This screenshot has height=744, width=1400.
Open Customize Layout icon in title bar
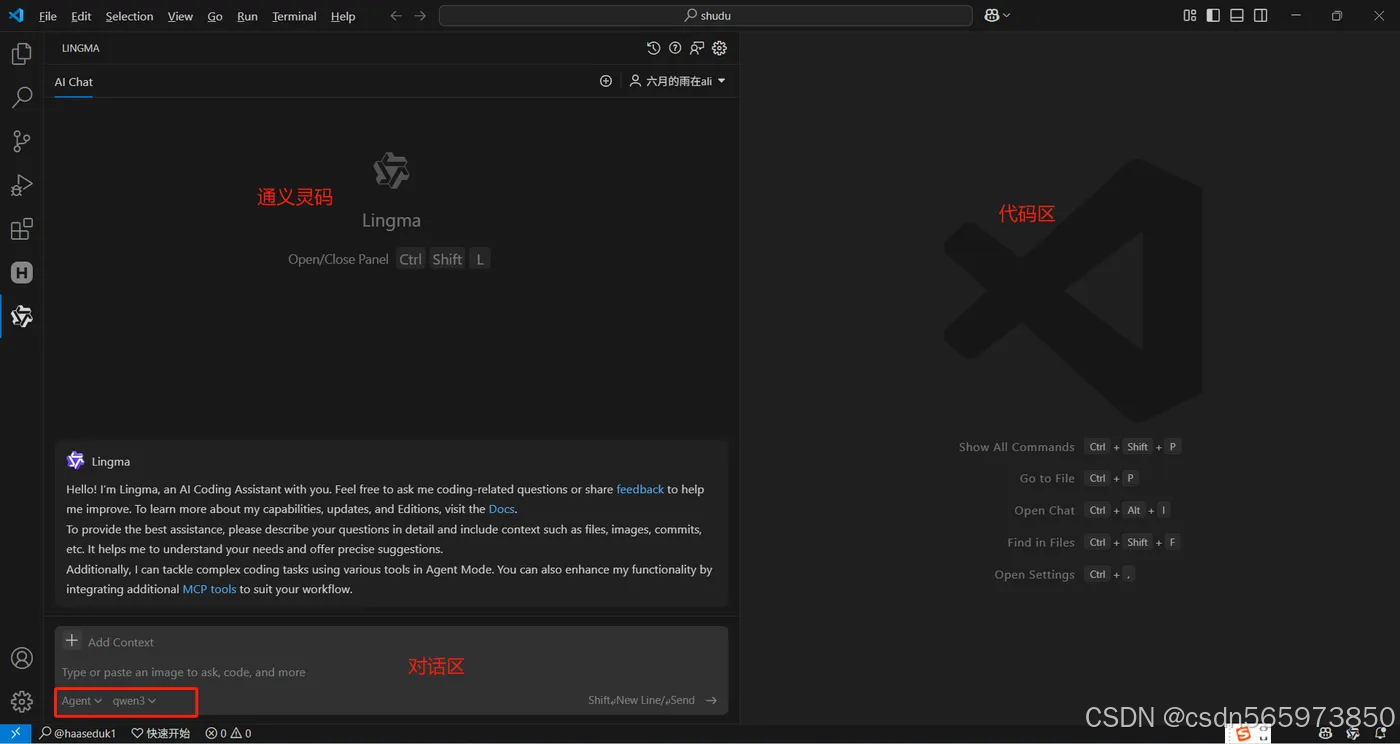(x=1190, y=15)
